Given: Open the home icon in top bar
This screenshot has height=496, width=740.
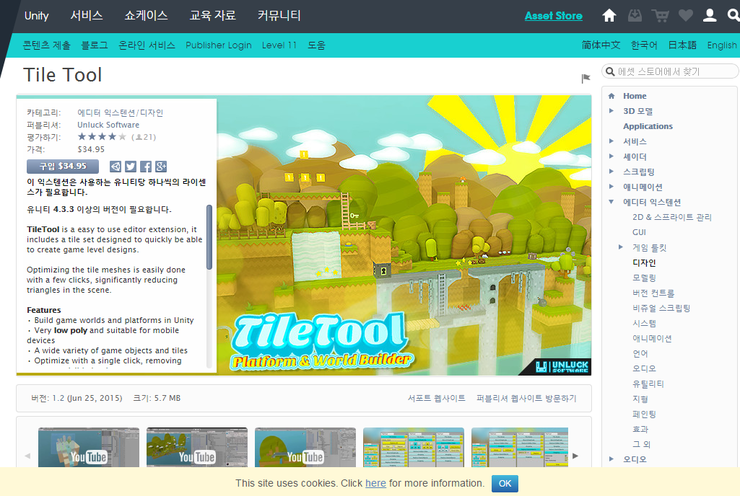Looking at the screenshot, I should point(609,16).
